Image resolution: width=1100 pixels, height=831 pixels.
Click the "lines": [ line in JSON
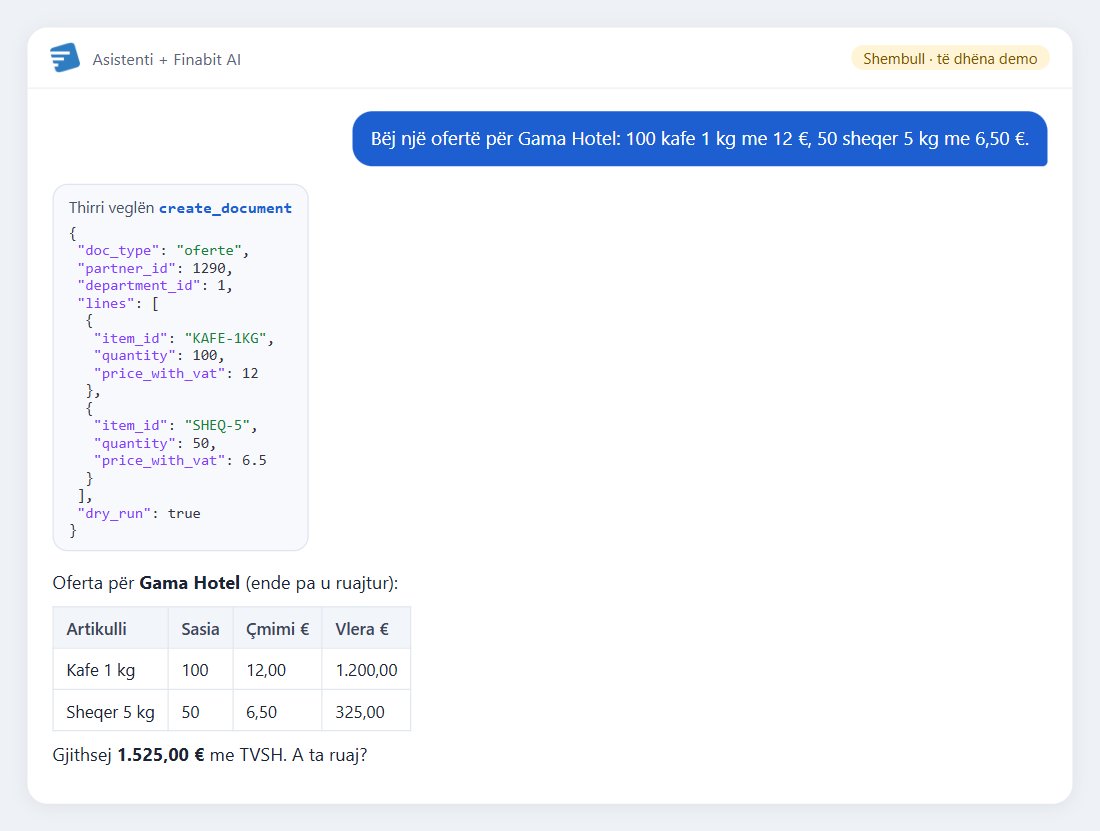(118, 303)
